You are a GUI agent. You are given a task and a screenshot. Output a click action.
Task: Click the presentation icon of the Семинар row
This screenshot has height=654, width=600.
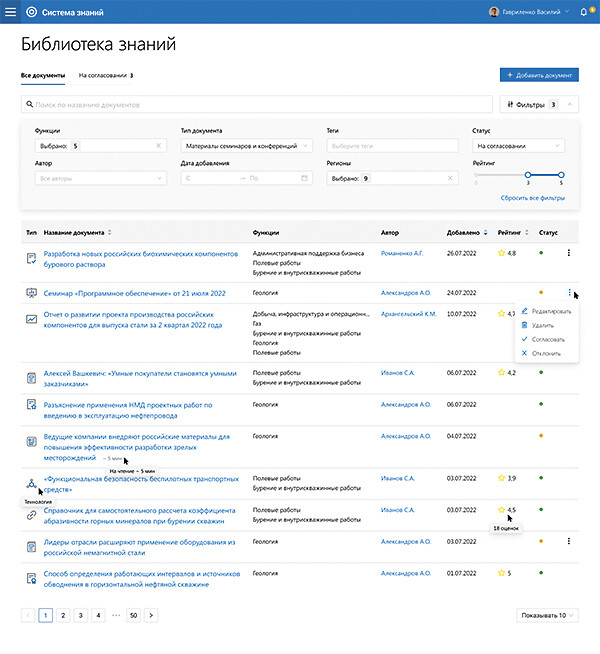tap(32, 293)
